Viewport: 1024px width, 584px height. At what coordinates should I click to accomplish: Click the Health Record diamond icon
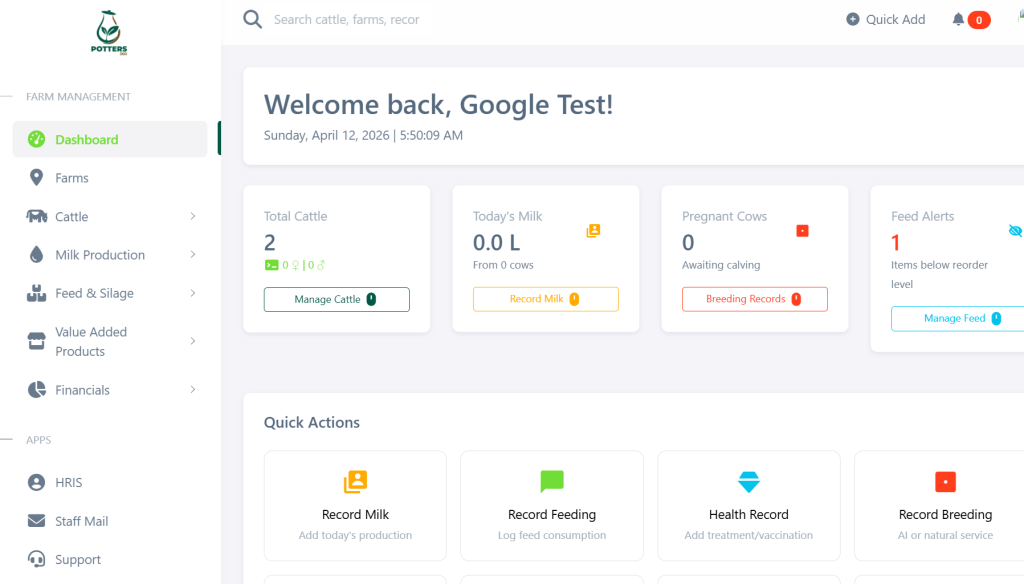click(x=749, y=482)
